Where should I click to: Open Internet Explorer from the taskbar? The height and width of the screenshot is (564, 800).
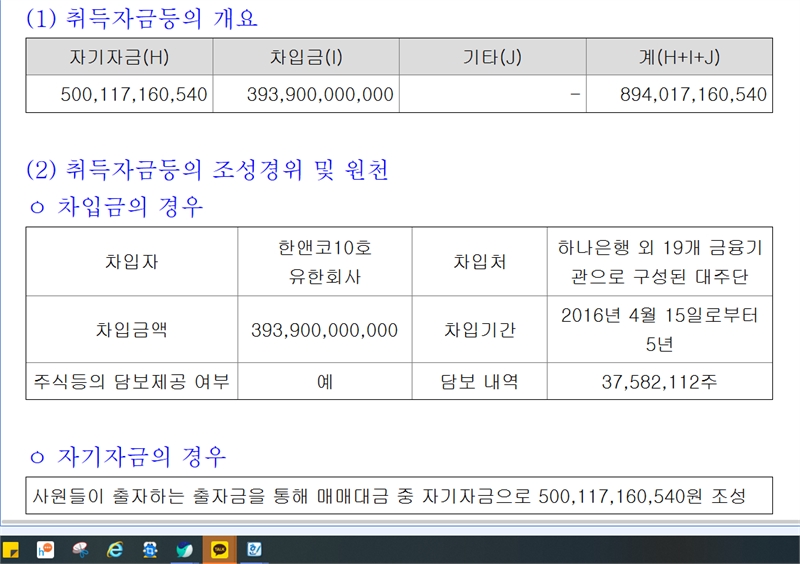click(x=116, y=549)
